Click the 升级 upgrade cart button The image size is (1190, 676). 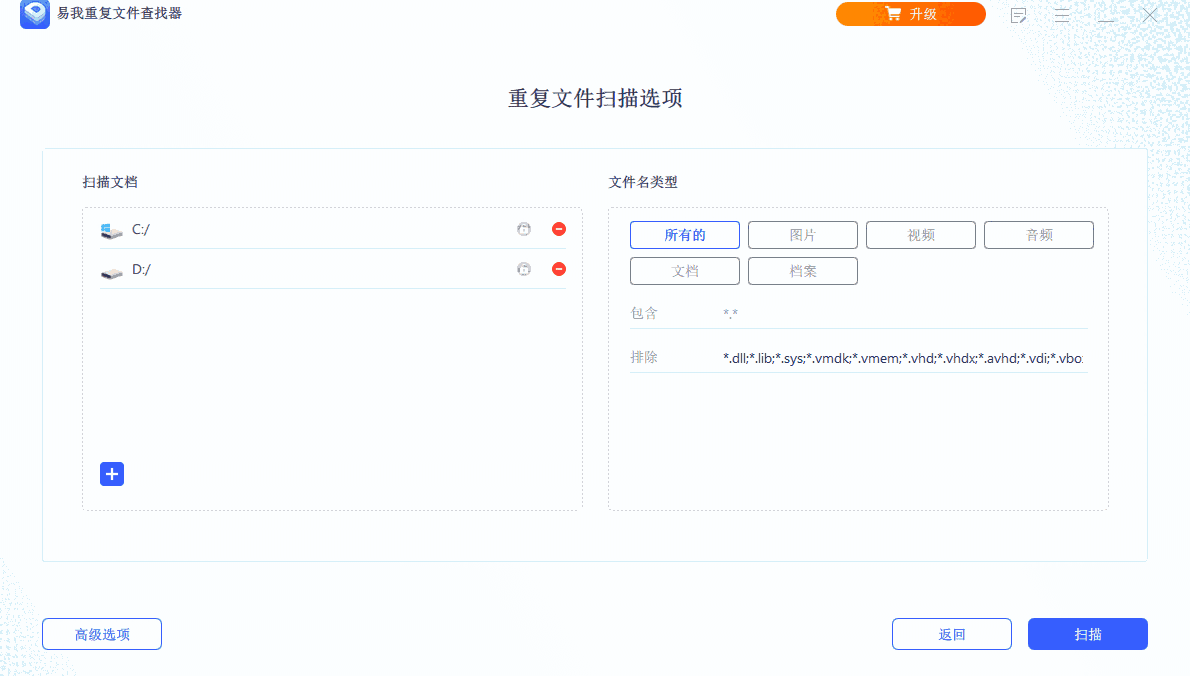910,14
